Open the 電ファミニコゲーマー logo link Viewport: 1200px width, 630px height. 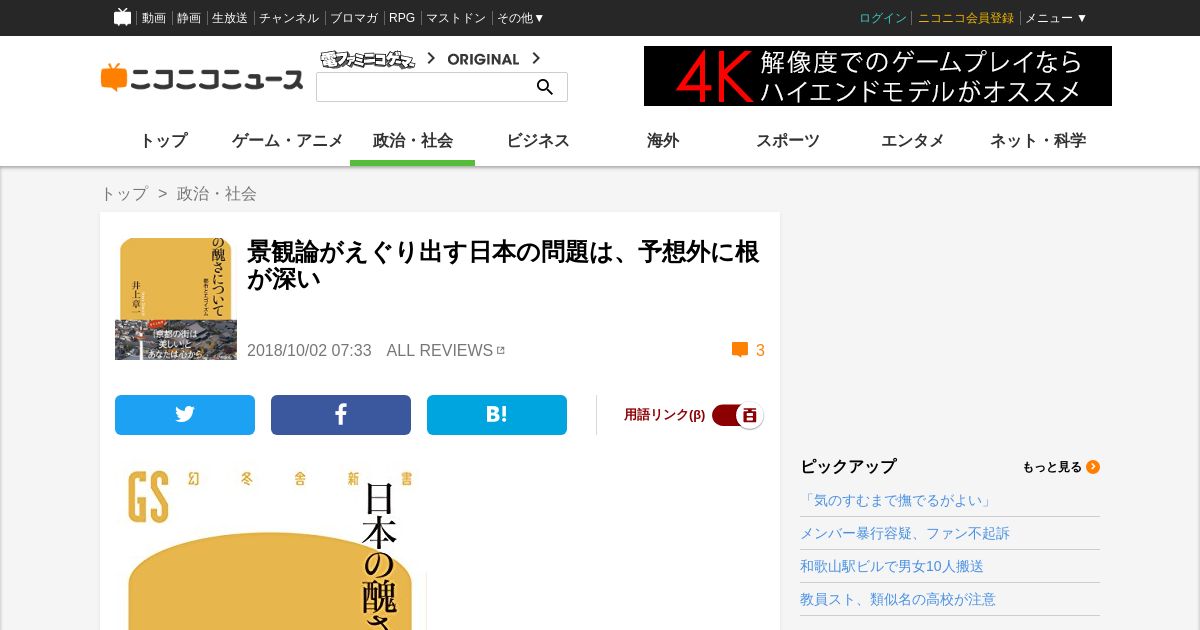[368, 59]
